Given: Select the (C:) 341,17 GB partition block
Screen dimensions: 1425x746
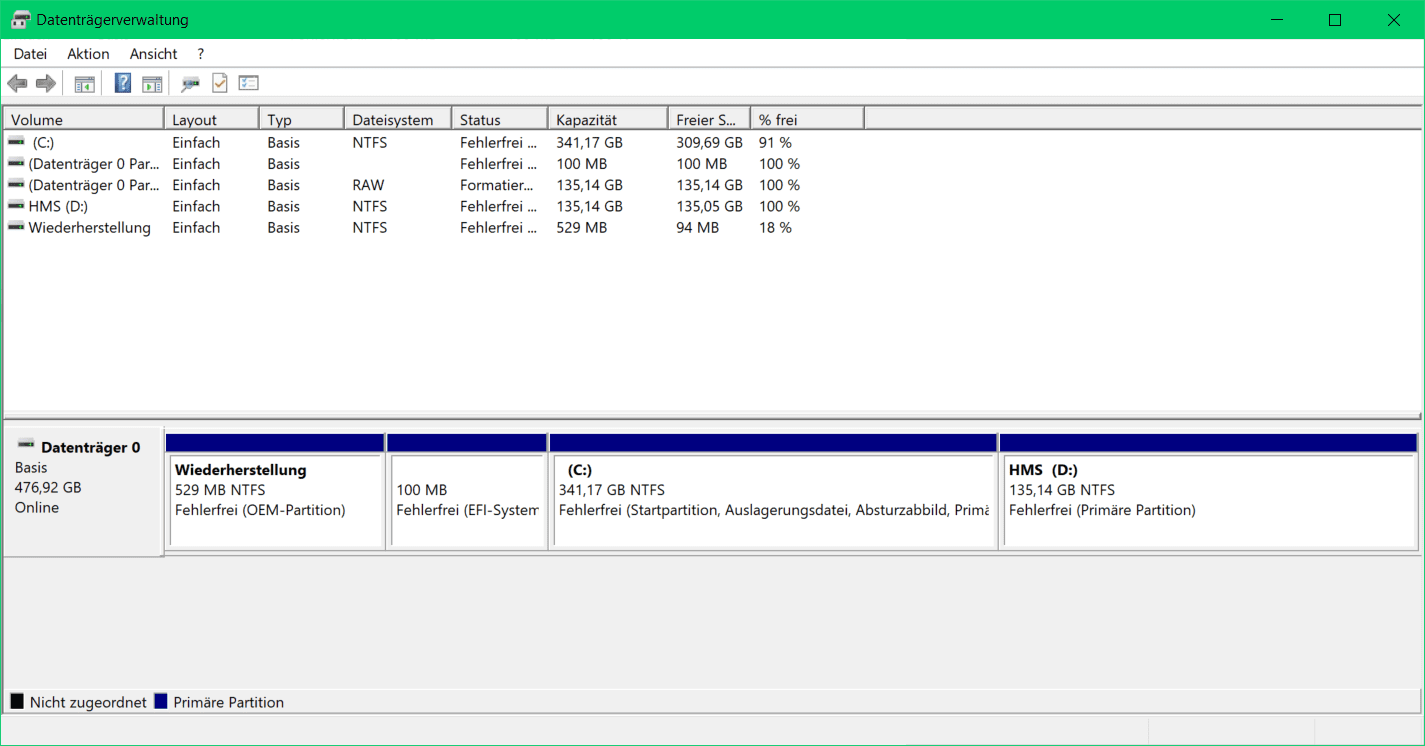Looking at the screenshot, I should tap(773, 491).
